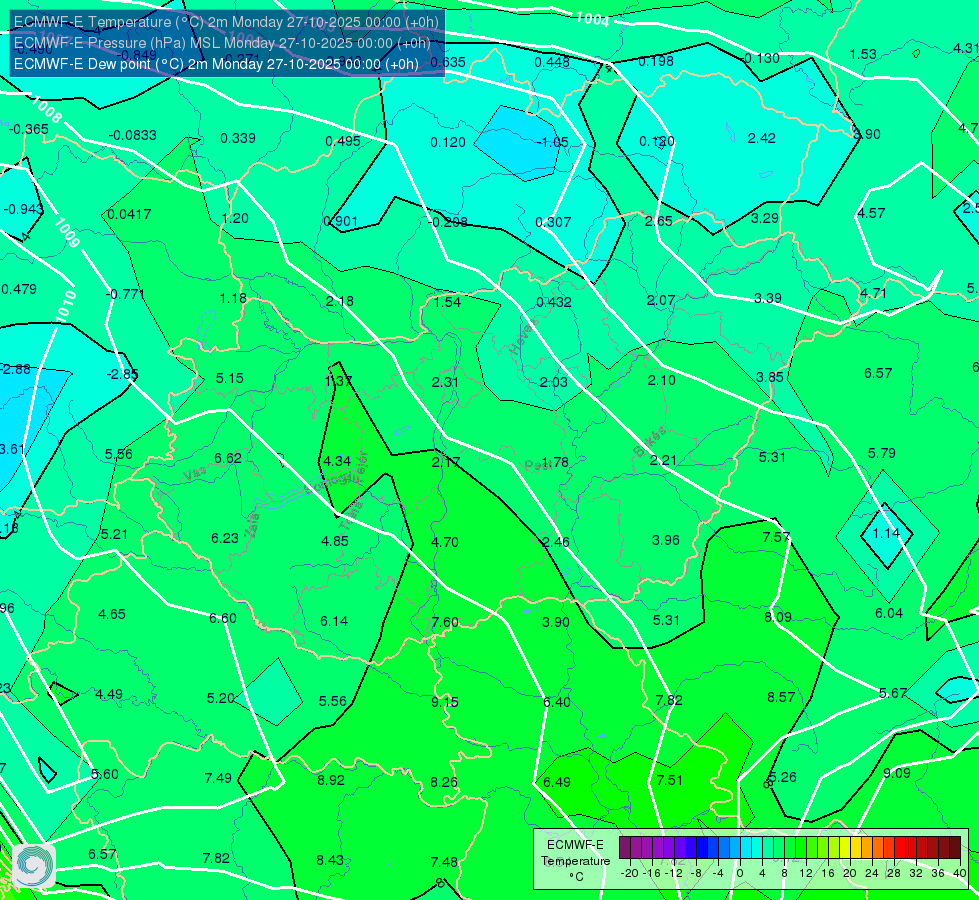Click the 4.57 temperature value
This screenshot has height=900, width=979.
[871, 214]
